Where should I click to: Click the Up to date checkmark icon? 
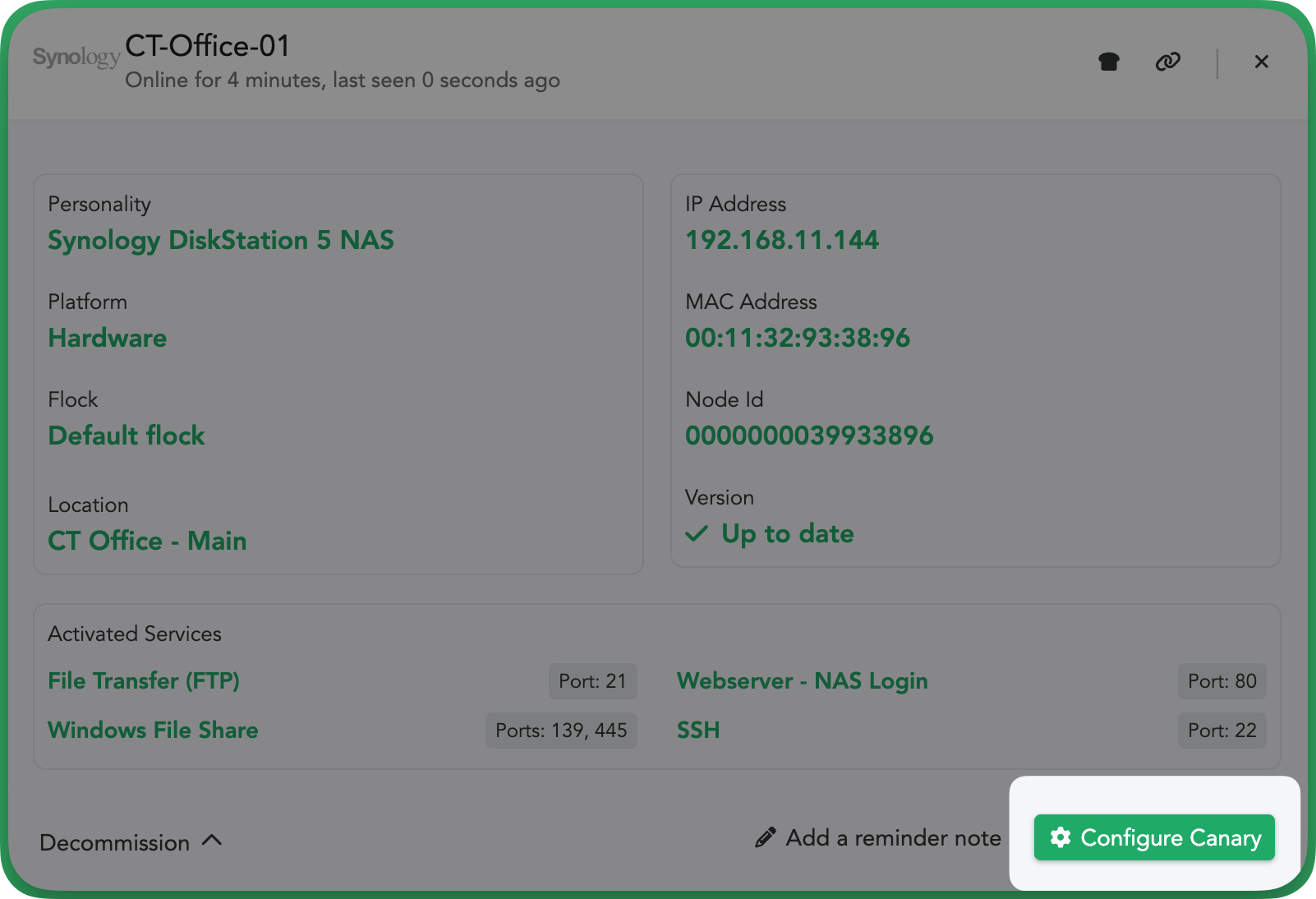coord(697,534)
